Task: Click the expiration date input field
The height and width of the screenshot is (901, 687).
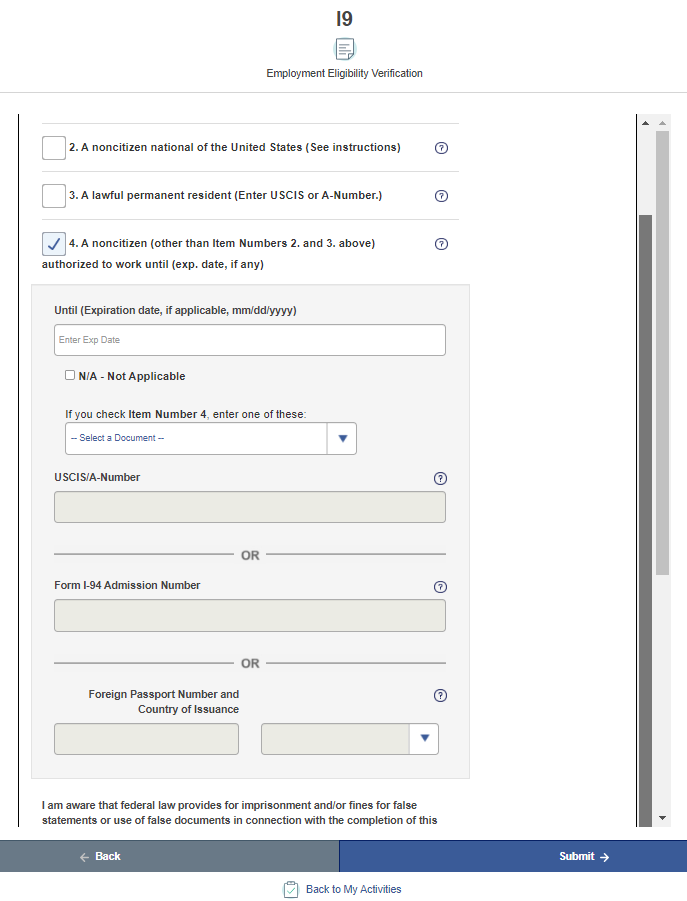Action: click(x=250, y=340)
